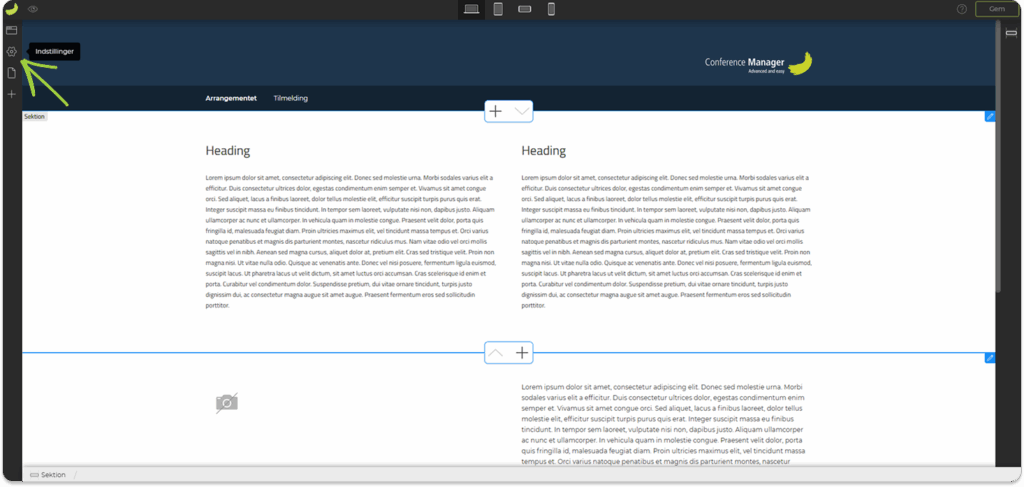Viewport: 1024px width, 487px height.
Task: Click the Gem save button
Action: click(x=996, y=9)
